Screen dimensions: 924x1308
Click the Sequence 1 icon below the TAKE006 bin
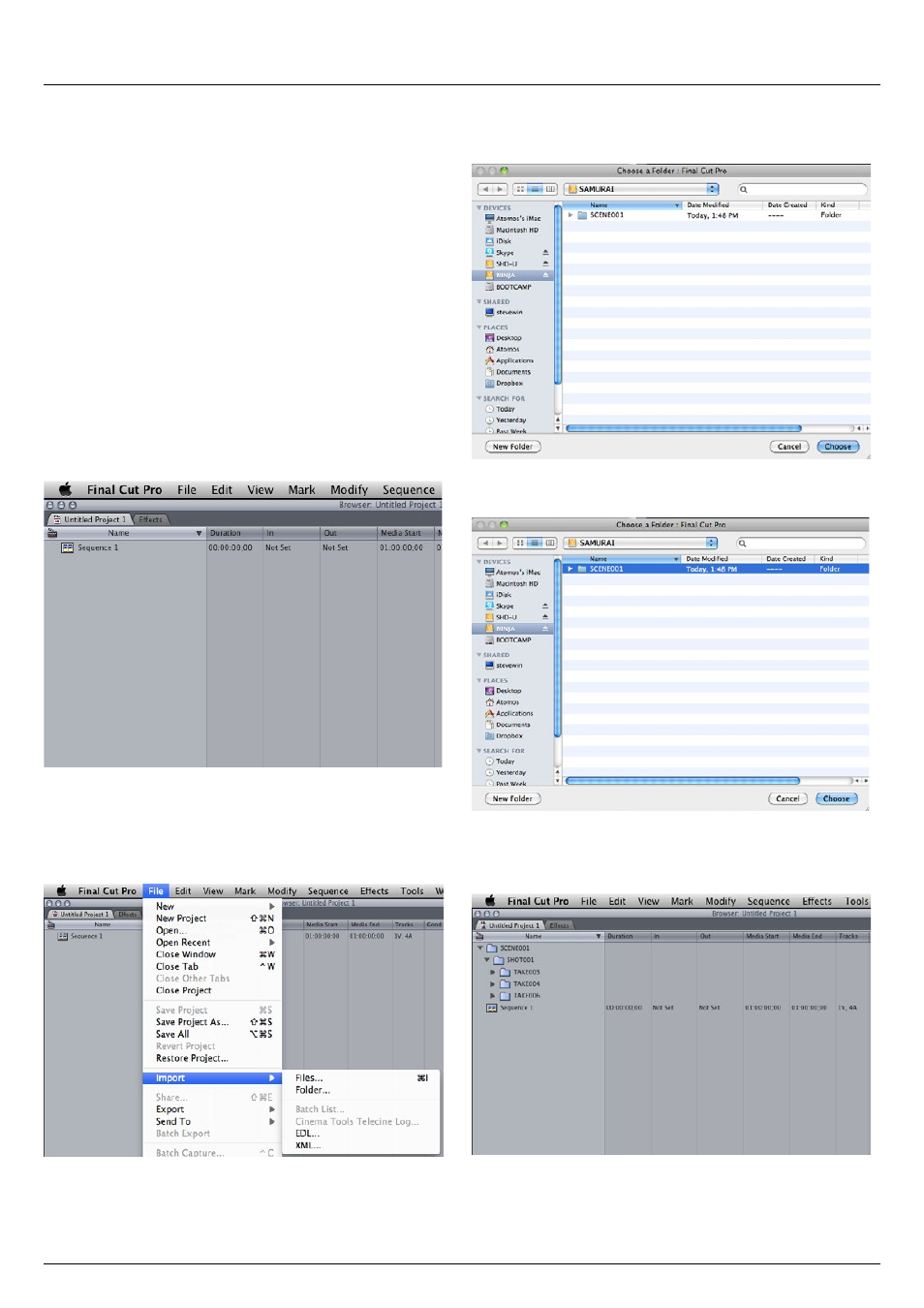[x=492, y=1008]
